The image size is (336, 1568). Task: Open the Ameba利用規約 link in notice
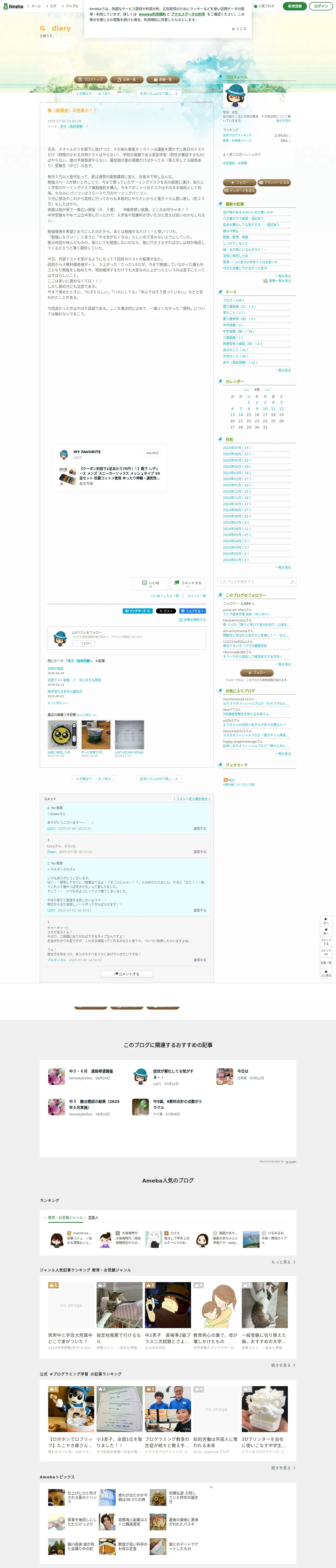pyautogui.click(x=152, y=14)
